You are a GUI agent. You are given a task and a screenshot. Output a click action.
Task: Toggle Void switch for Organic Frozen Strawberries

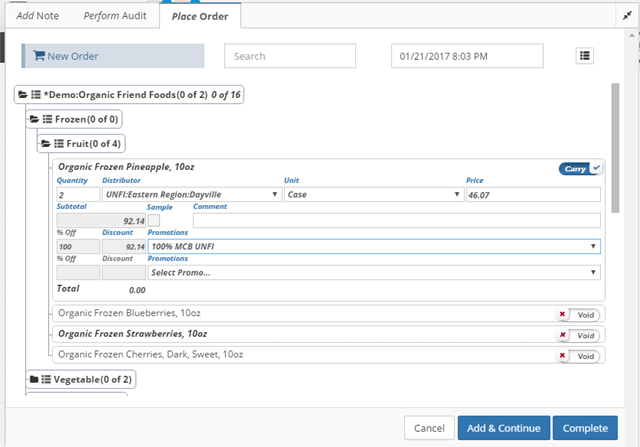tap(580, 335)
